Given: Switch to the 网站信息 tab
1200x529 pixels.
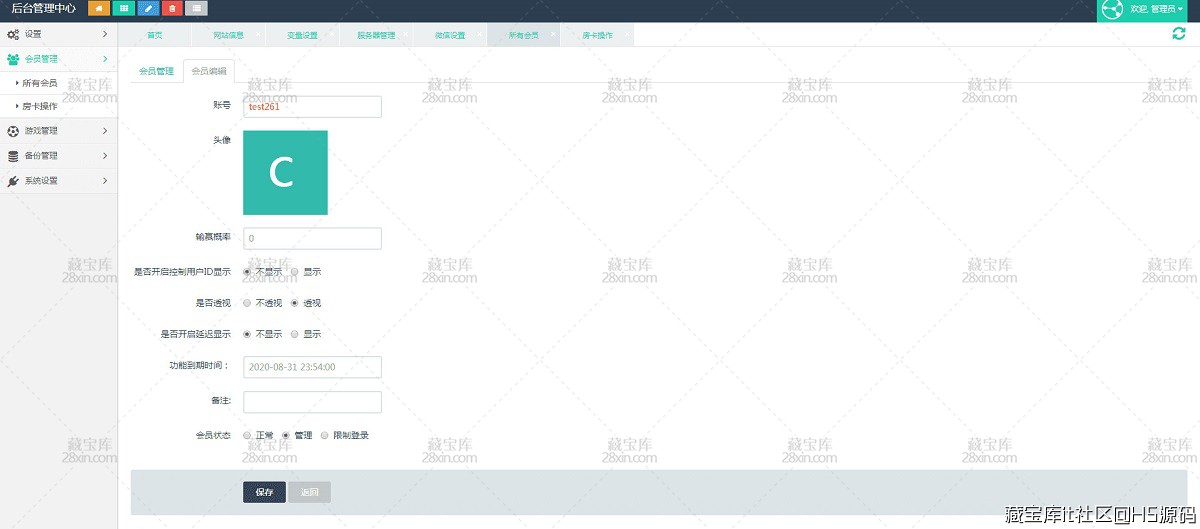Looking at the screenshot, I should pos(228,35).
